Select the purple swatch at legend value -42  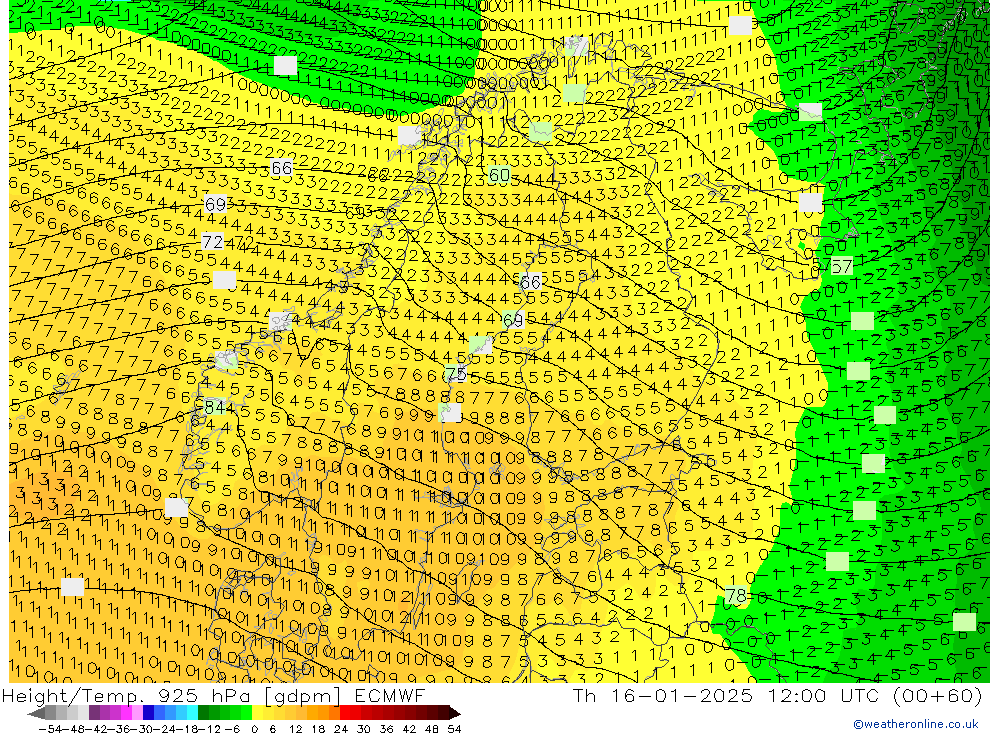(95, 713)
